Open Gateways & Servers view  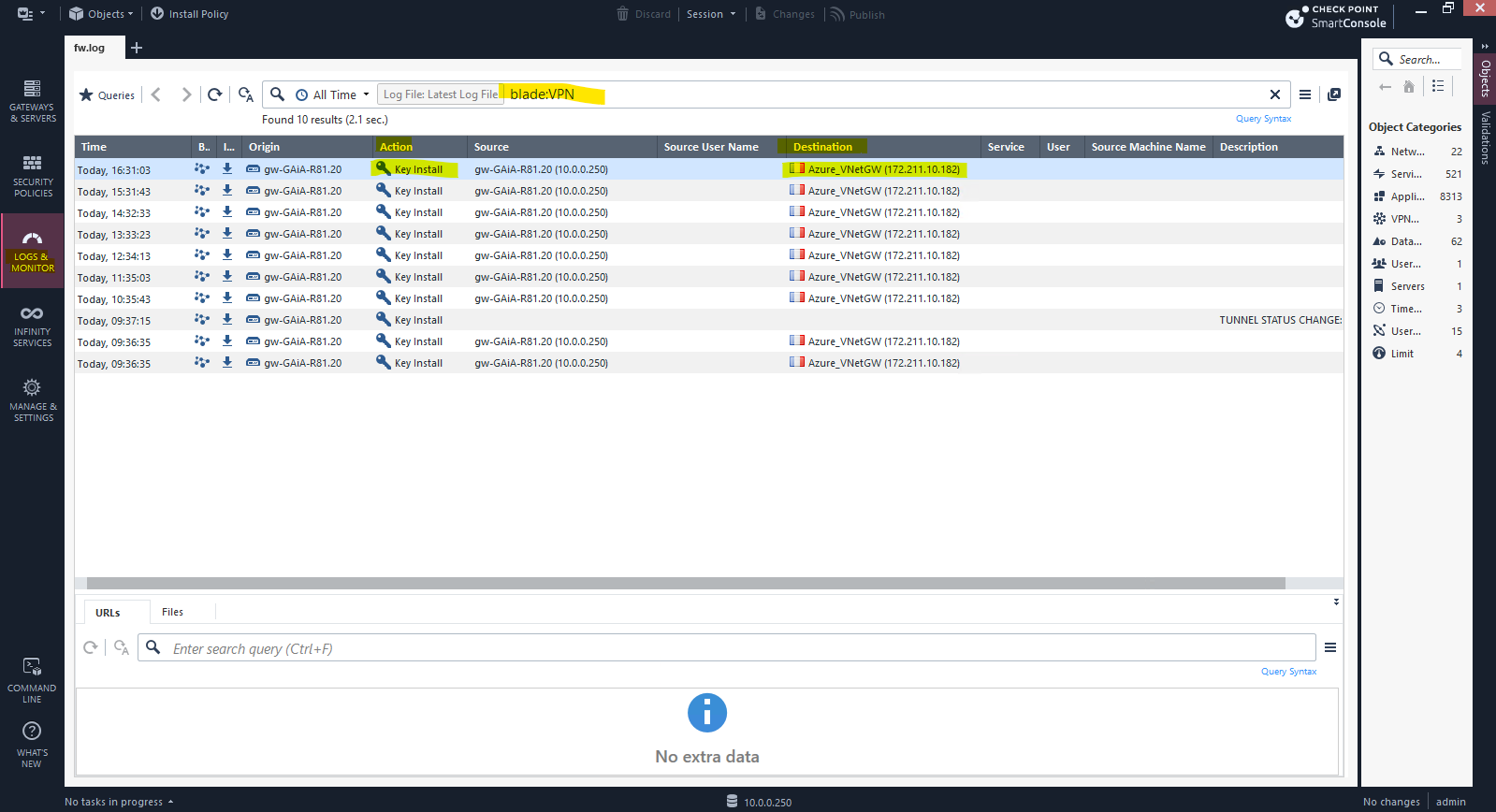(x=32, y=101)
